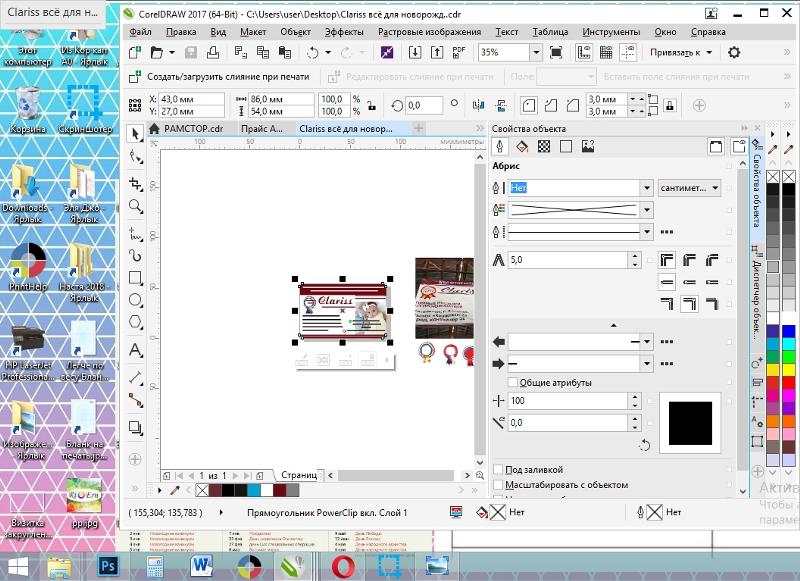Switch to the Fill section in object properties

click(x=521, y=146)
